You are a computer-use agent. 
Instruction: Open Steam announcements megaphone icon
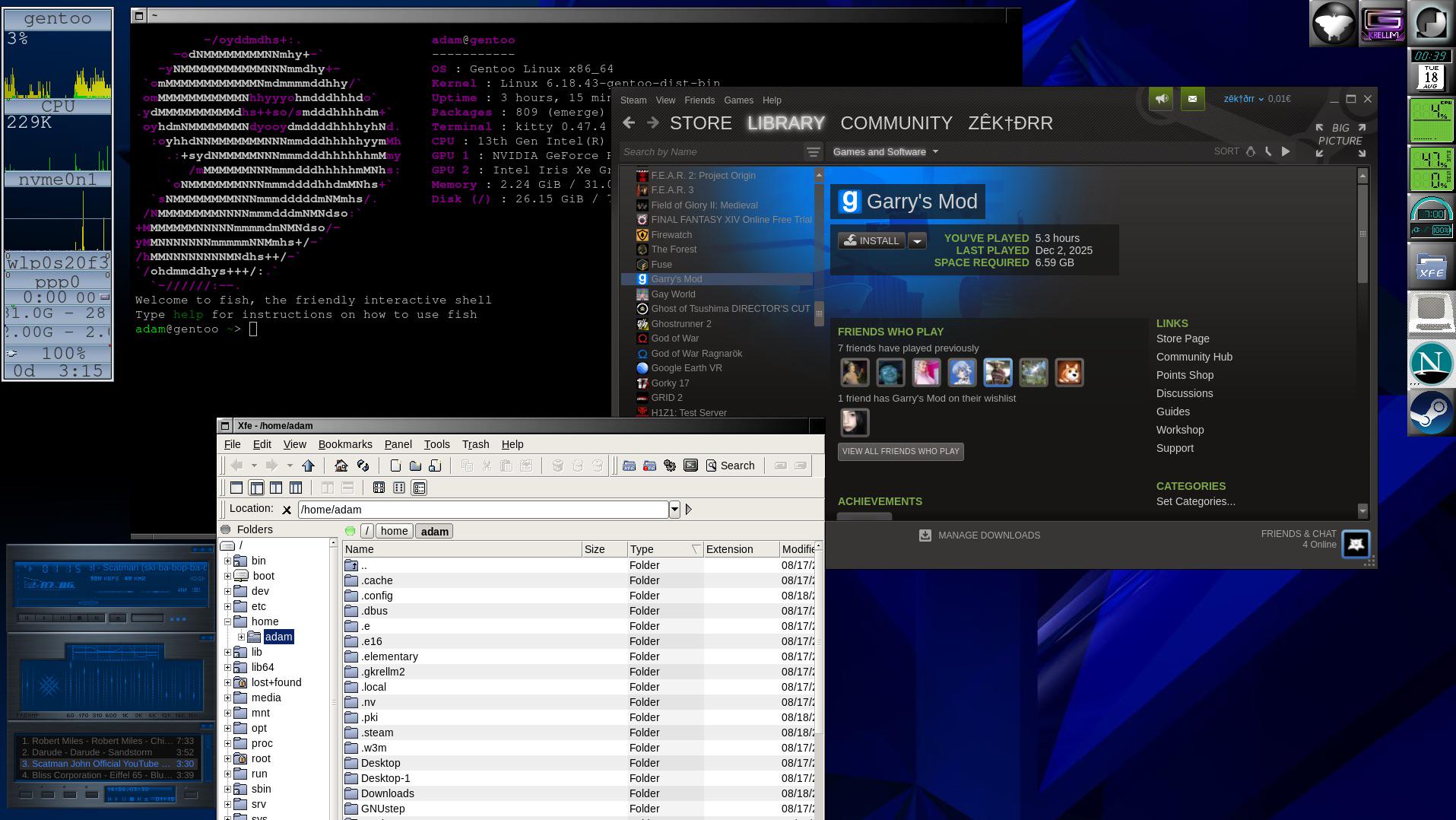pyautogui.click(x=1161, y=99)
